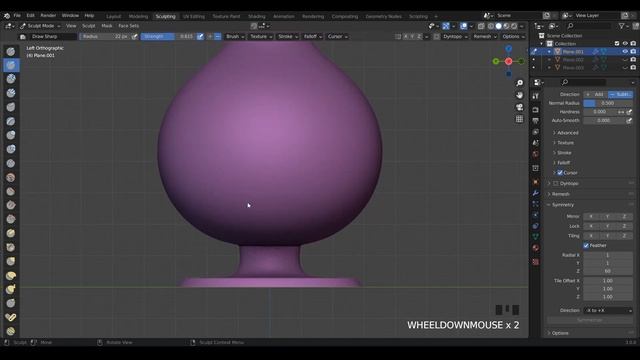Click the viewport zoom magnifier icon
This screenshot has width=640, height=360.
pyautogui.click(x=519, y=83)
